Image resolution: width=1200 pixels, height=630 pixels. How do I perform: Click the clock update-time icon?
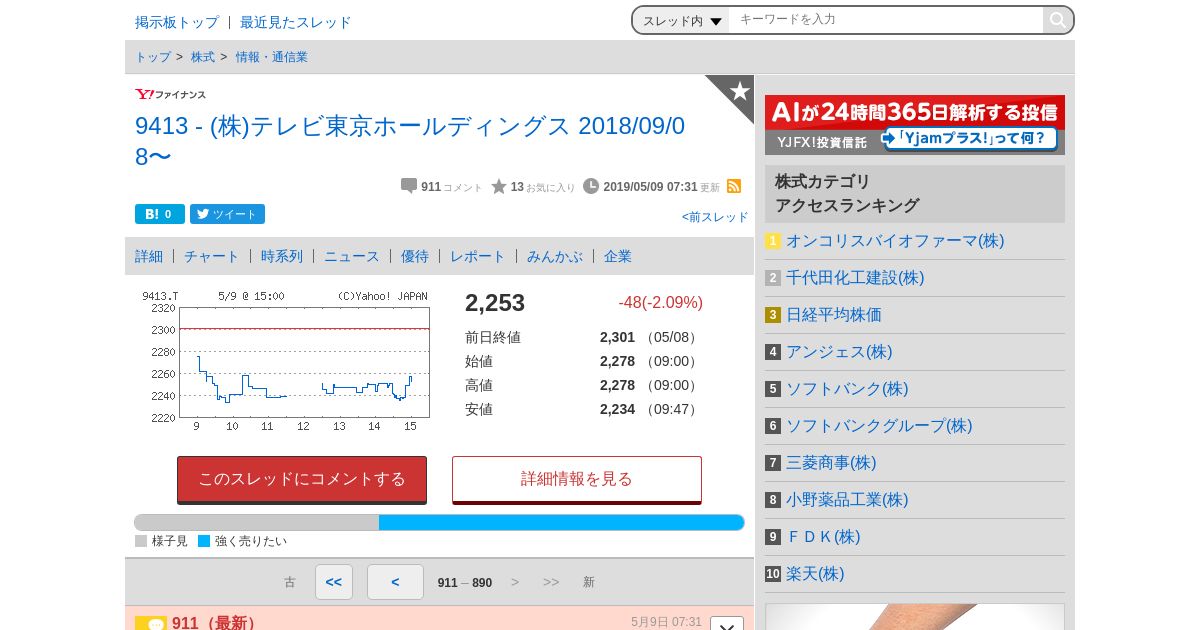[x=591, y=186]
